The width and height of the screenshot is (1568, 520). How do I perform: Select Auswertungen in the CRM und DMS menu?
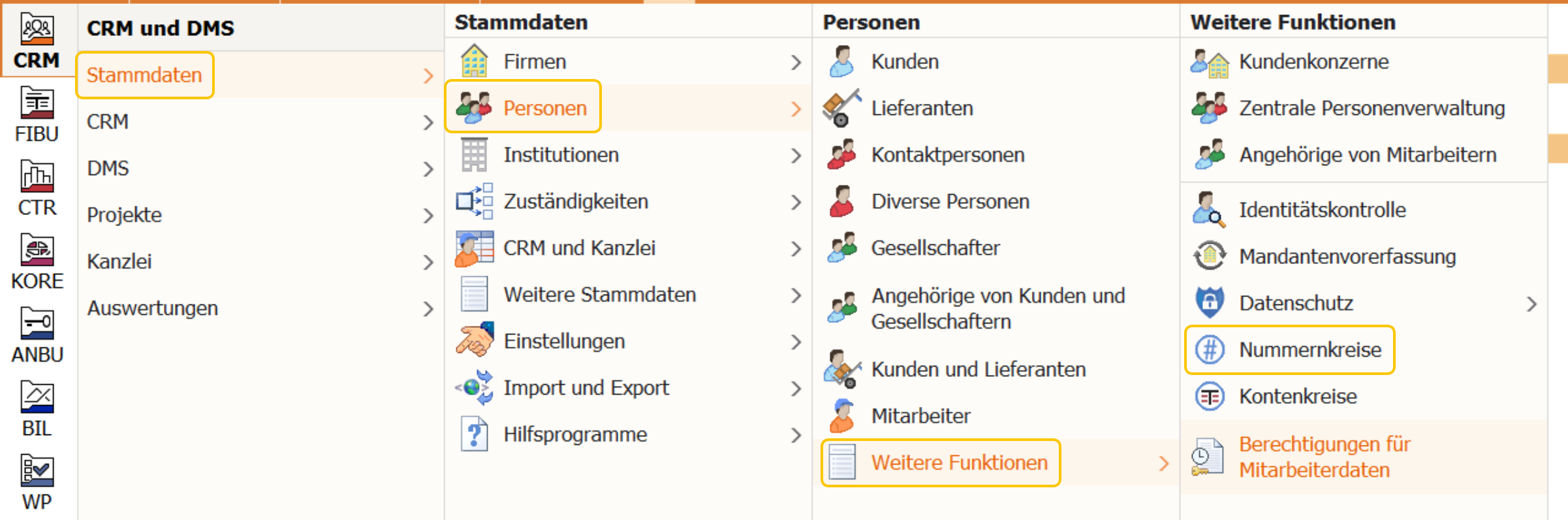[x=151, y=308]
